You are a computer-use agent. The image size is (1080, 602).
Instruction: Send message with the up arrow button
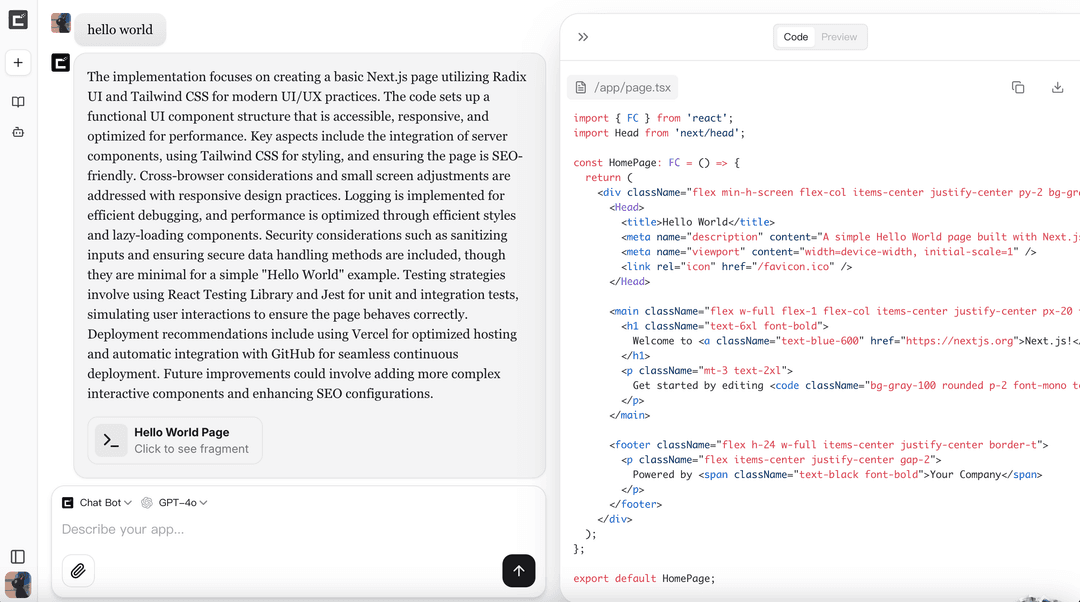pos(518,571)
